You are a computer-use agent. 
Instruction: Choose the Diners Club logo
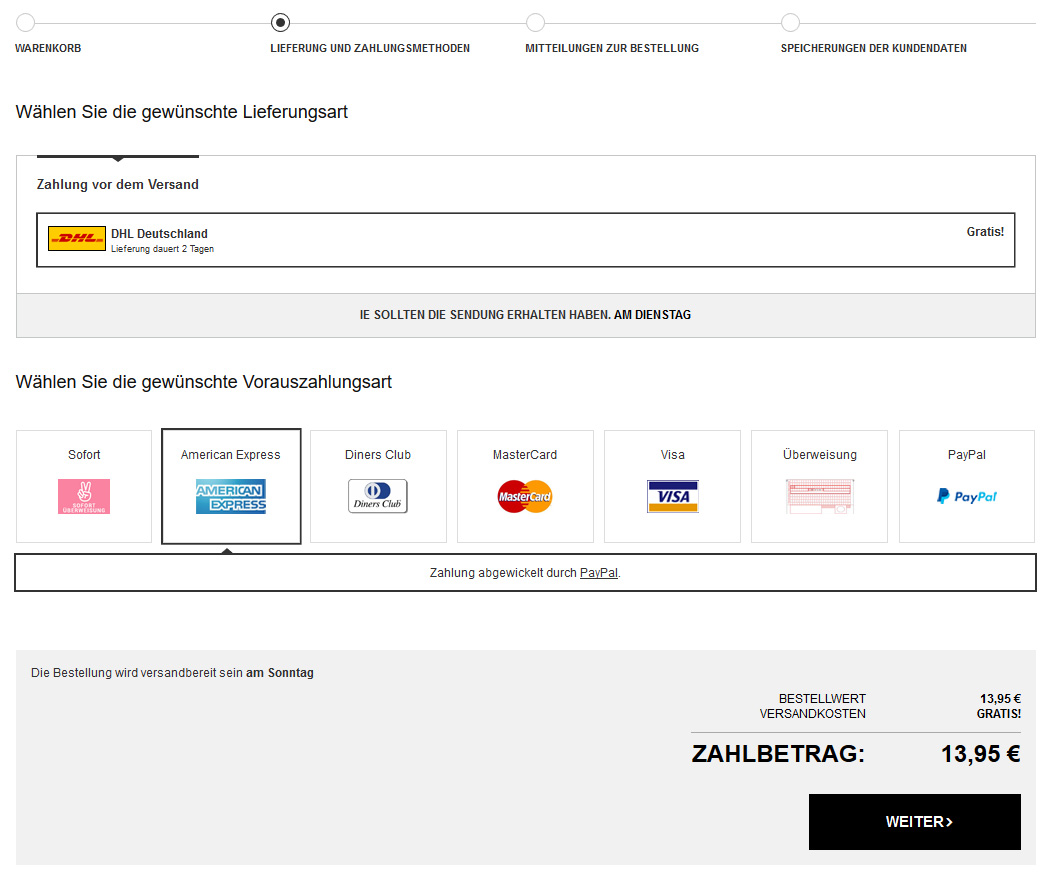click(x=378, y=496)
